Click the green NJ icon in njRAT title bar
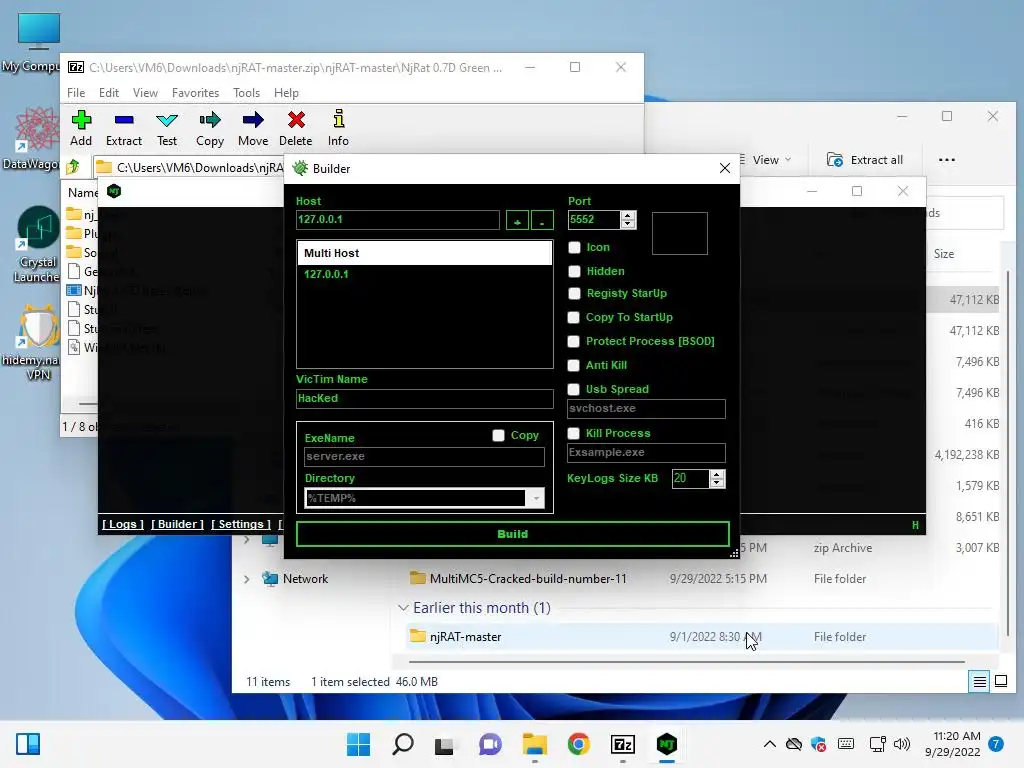The image size is (1024, 768). click(x=114, y=191)
